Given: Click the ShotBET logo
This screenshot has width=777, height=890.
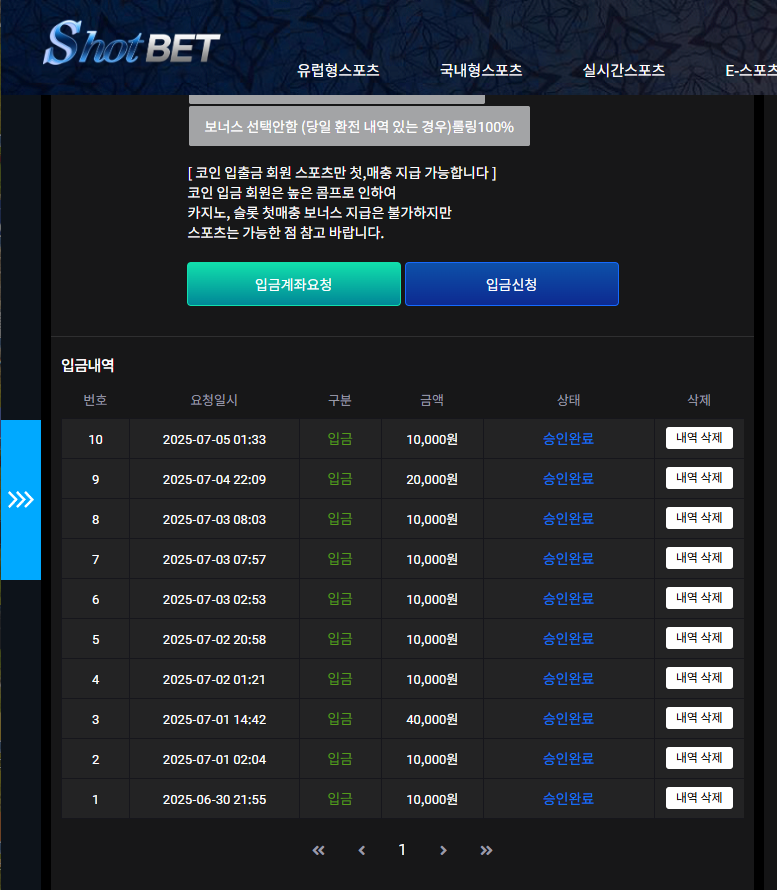Looking at the screenshot, I should pyautogui.click(x=131, y=44).
